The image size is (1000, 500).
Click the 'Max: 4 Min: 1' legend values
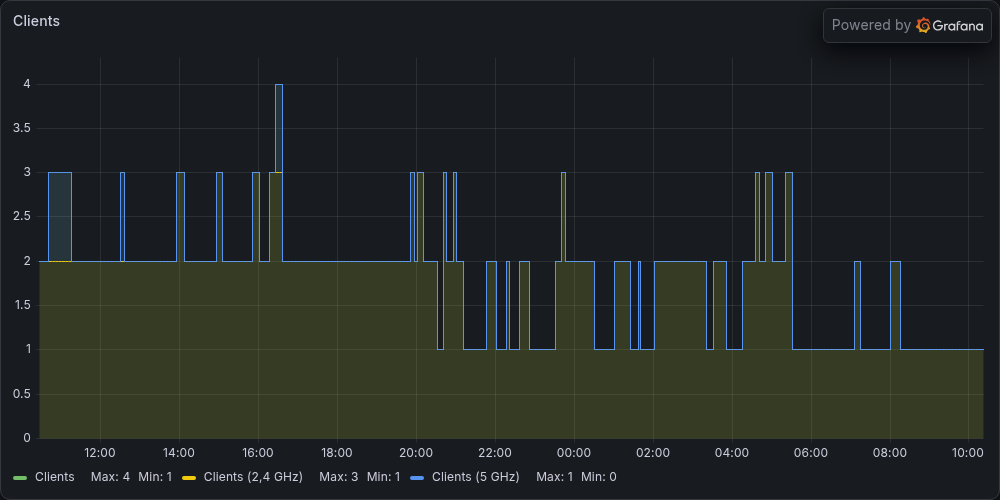[131, 477]
